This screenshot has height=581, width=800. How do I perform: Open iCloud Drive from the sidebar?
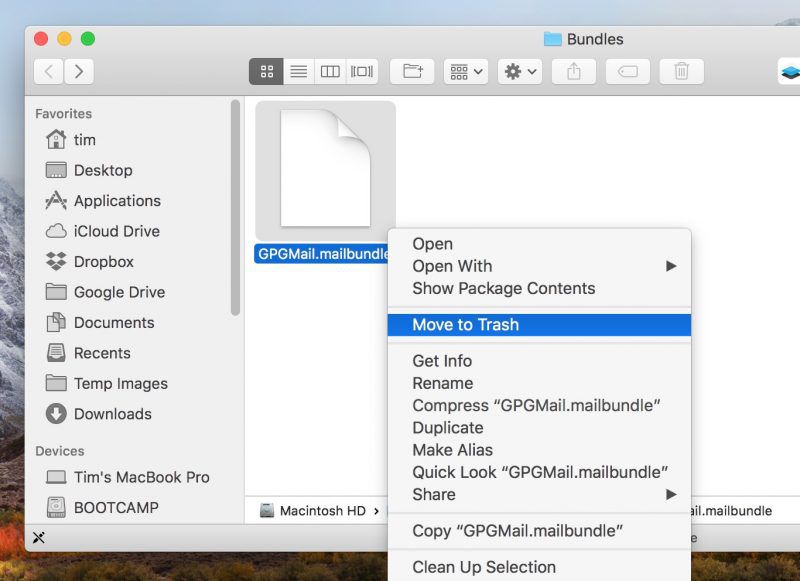(113, 231)
